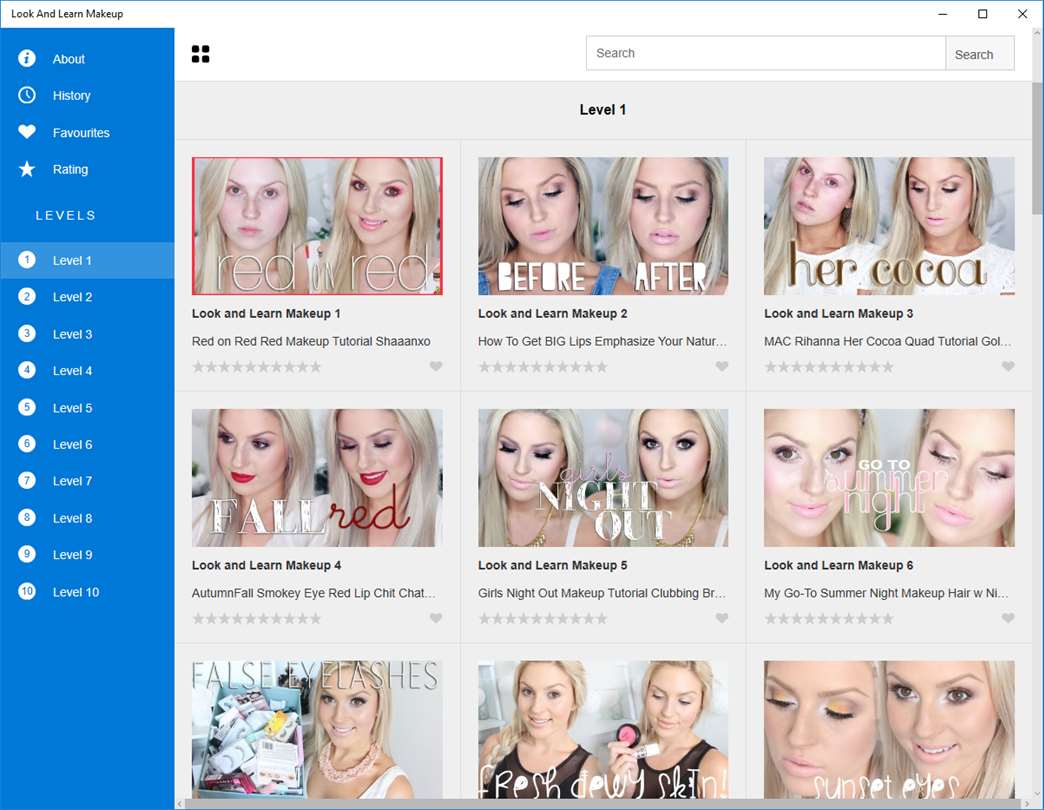Open the Girls Night Out thumbnail
Image resolution: width=1044 pixels, height=810 pixels.
(x=603, y=478)
